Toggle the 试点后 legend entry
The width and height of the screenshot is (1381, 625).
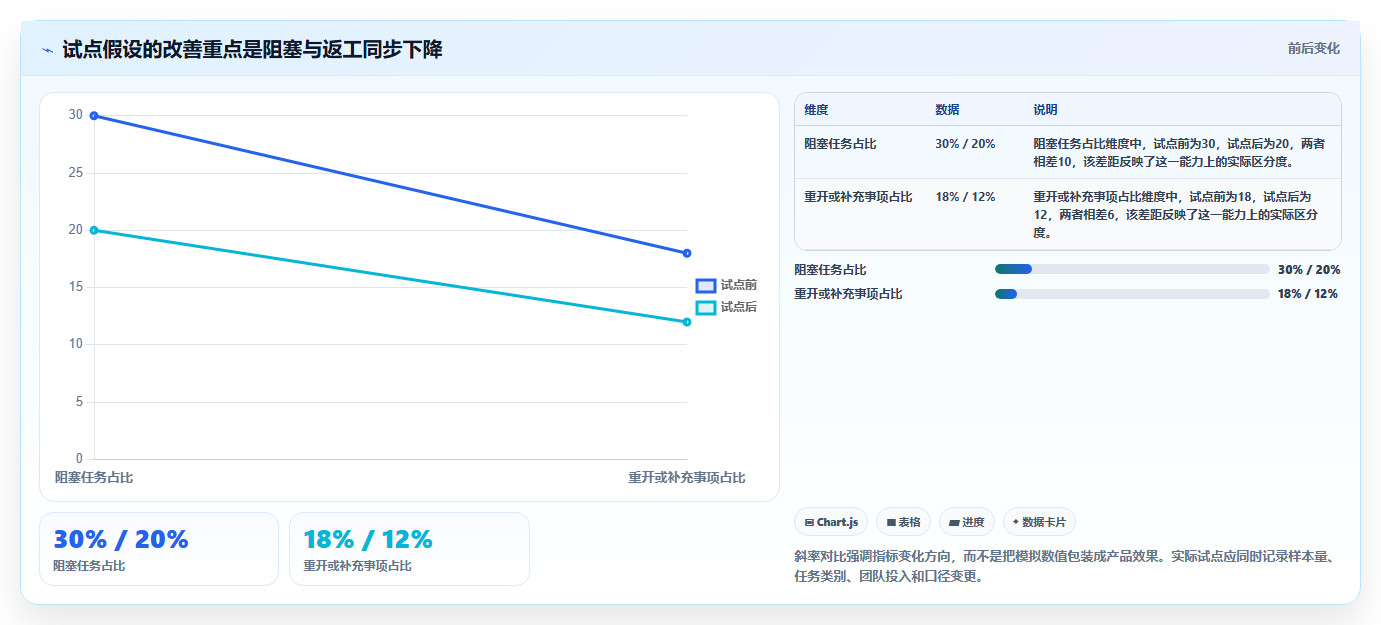(x=727, y=307)
